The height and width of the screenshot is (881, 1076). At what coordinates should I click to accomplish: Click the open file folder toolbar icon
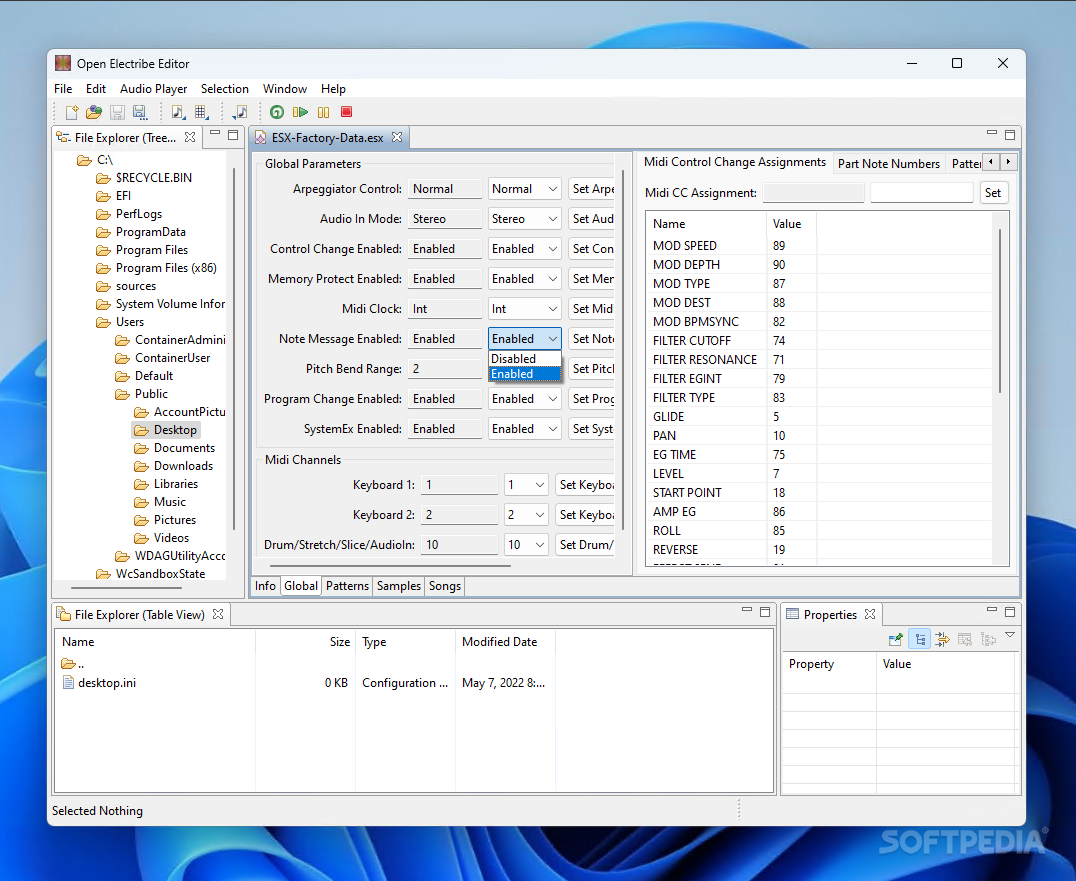[94, 112]
